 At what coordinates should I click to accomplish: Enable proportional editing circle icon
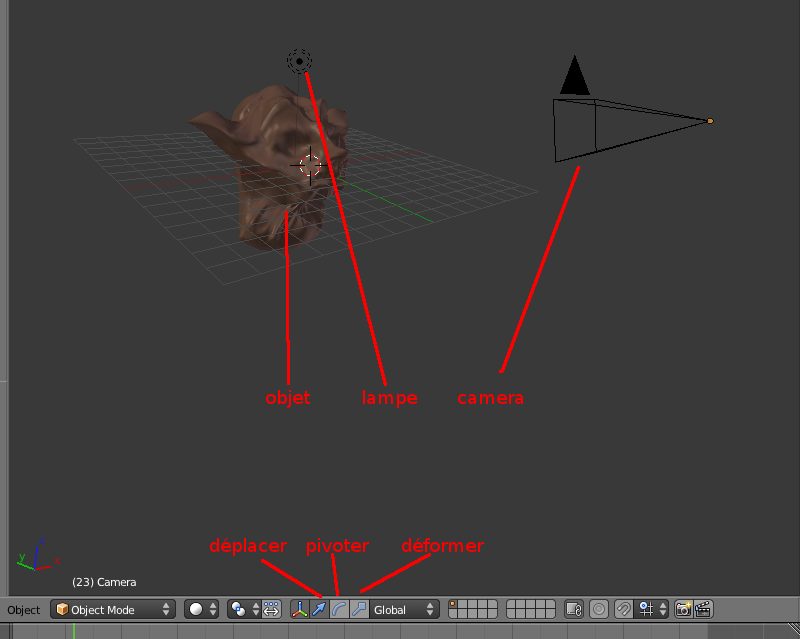[599, 609]
